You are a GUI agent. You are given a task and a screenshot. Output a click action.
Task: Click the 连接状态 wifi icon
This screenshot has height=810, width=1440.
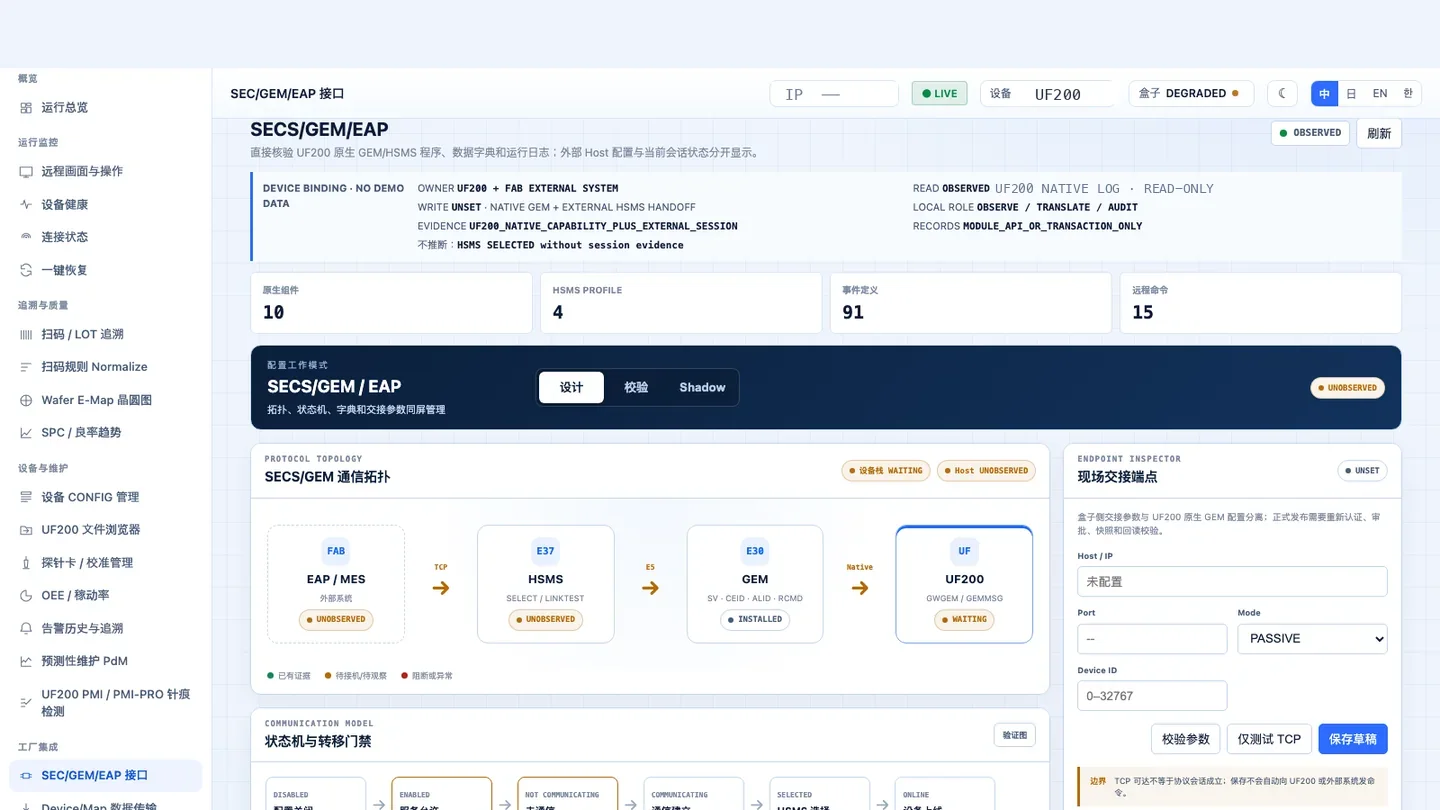26,237
